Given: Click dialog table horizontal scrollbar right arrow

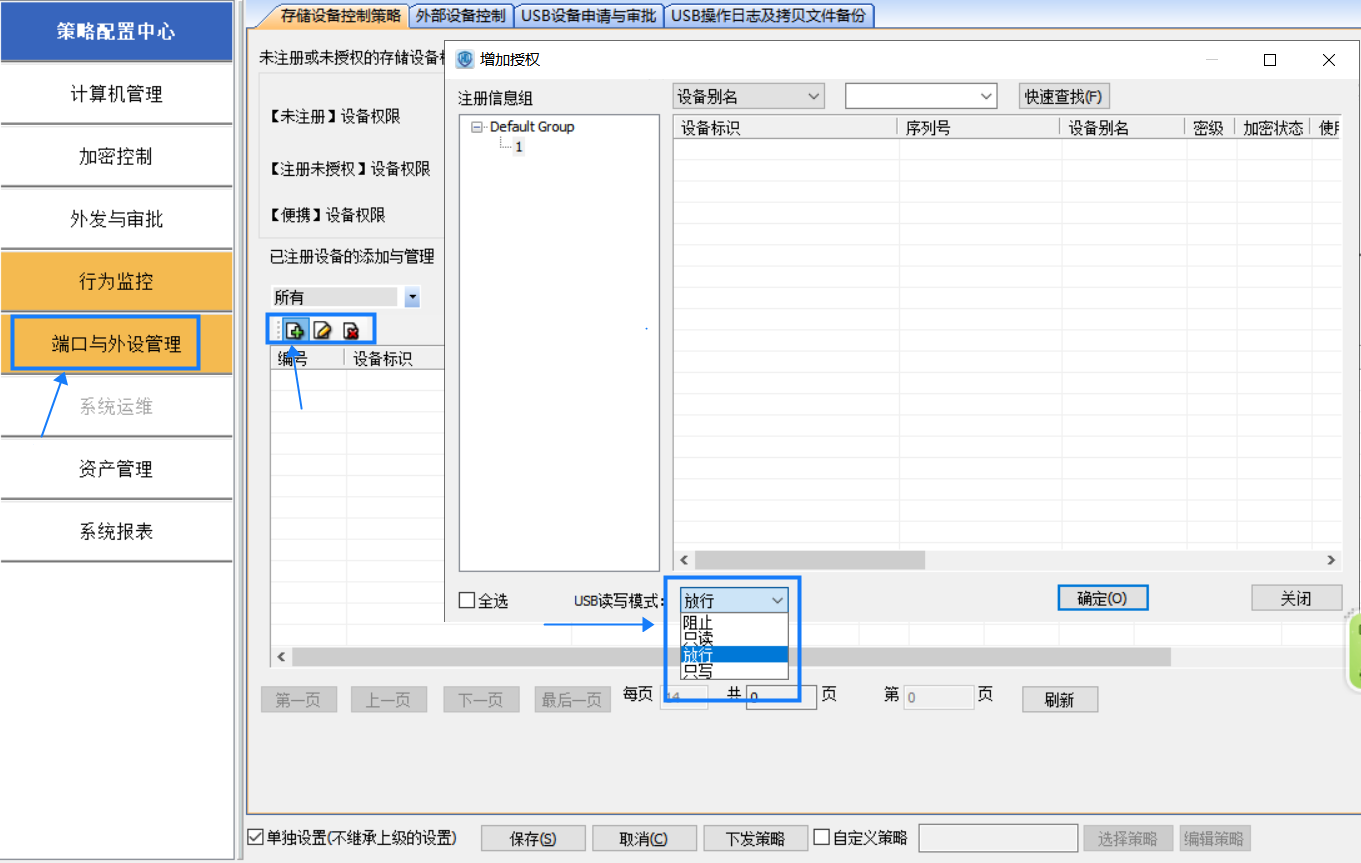Looking at the screenshot, I should [x=1331, y=560].
